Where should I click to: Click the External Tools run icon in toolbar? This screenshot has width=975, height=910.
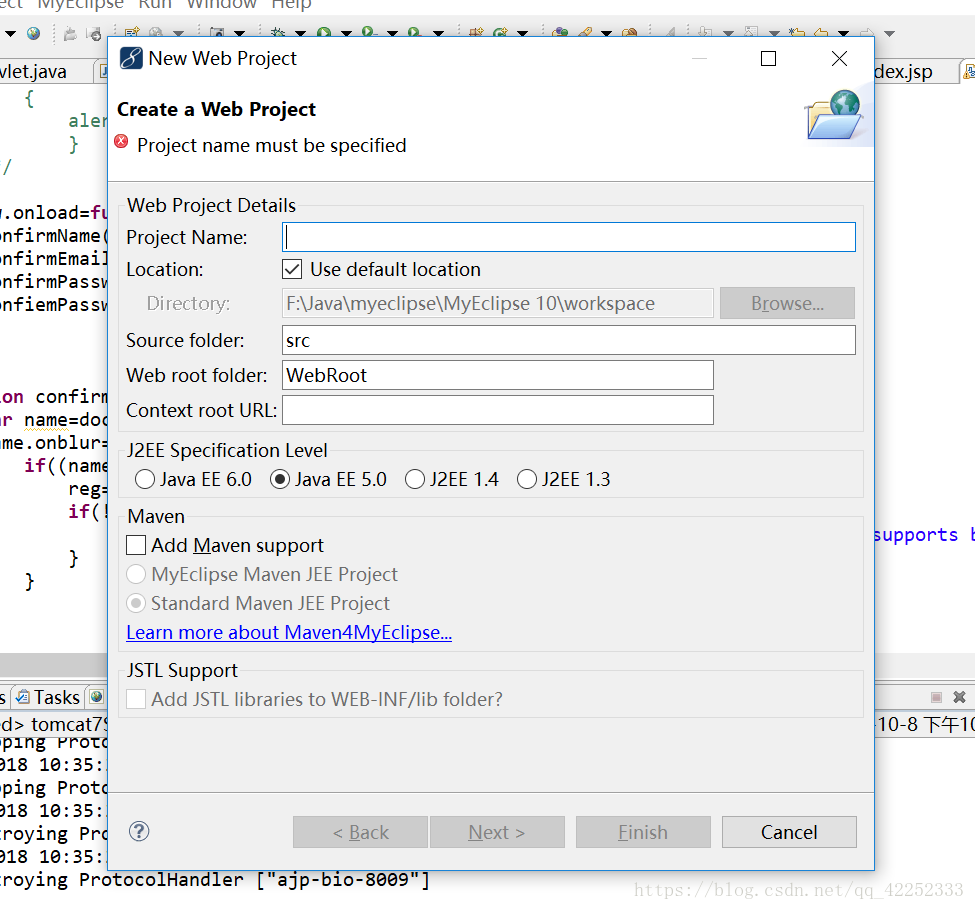click(x=415, y=32)
